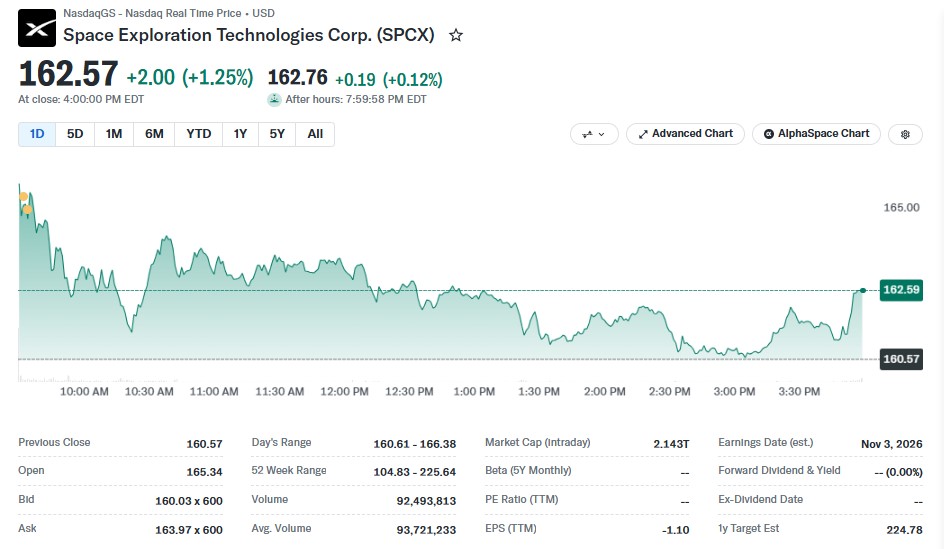
Task: Select the 5Y time range tab
Action: point(277,134)
